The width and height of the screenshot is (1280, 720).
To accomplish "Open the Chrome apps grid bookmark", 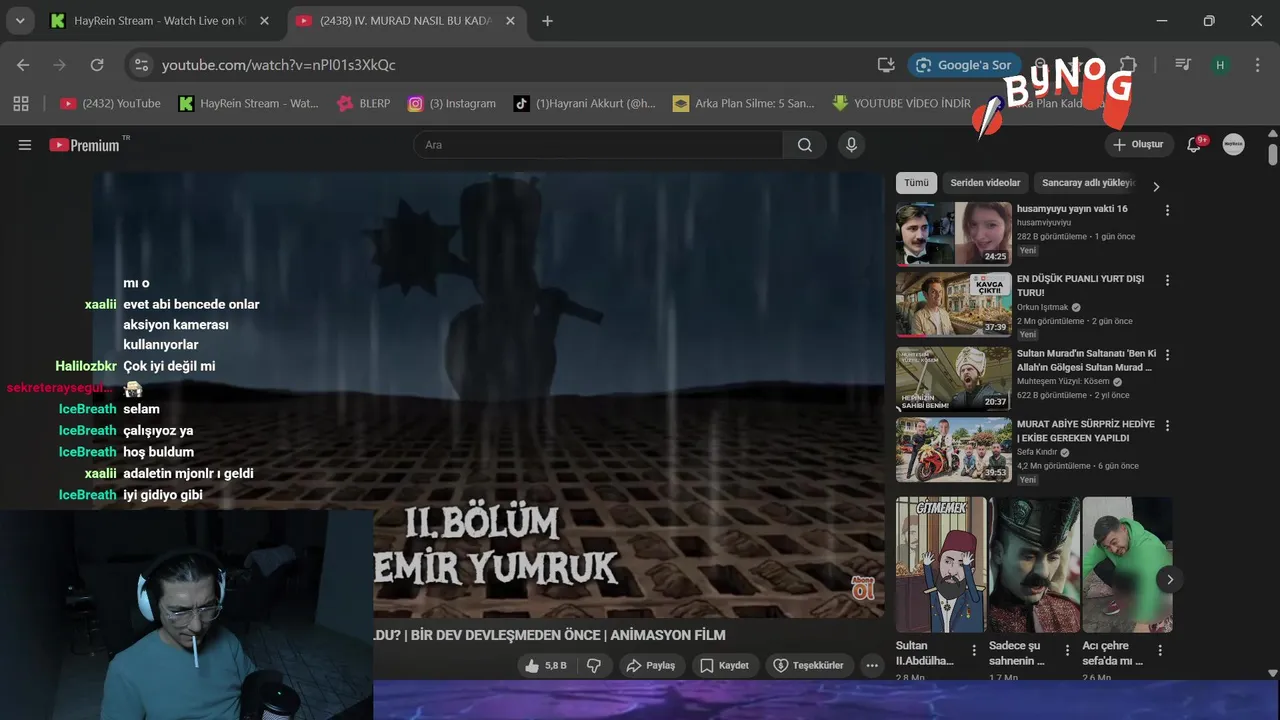I will (21, 103).
